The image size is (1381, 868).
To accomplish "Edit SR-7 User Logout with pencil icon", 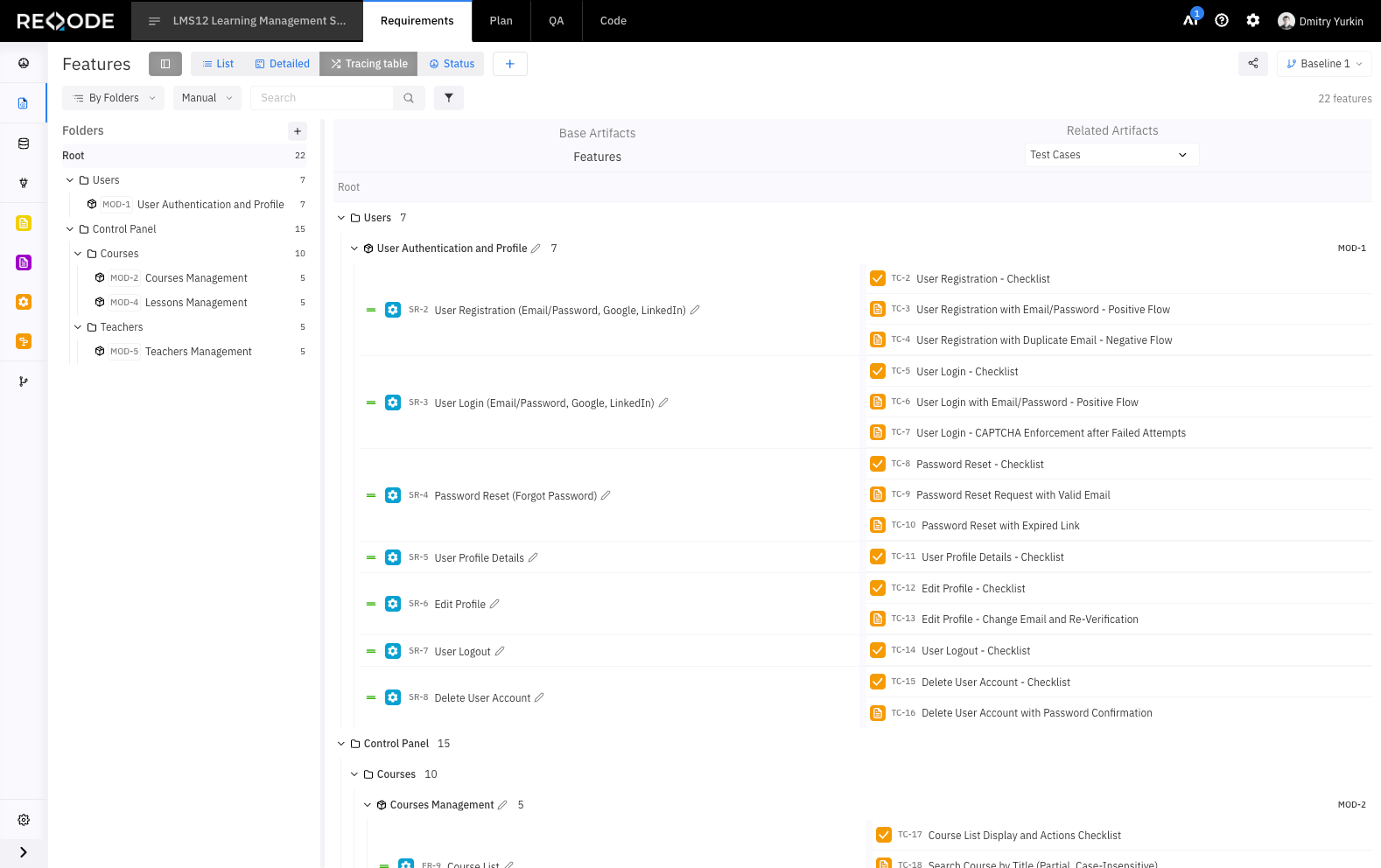I will click(500, 651).
